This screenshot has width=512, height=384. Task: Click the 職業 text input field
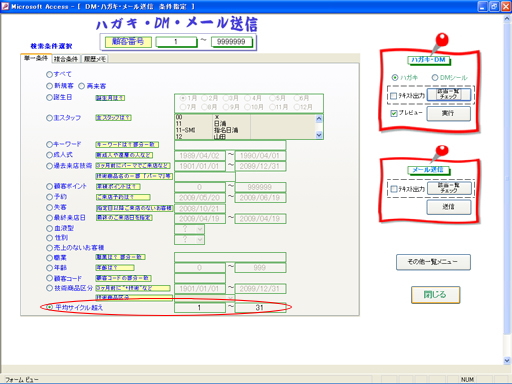pos(230,257)
